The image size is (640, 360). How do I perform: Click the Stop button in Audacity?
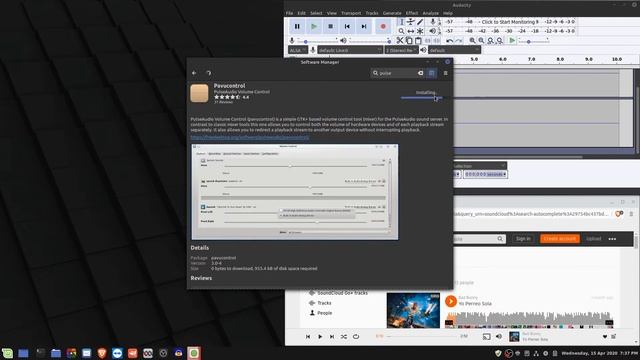pos(331,27)
